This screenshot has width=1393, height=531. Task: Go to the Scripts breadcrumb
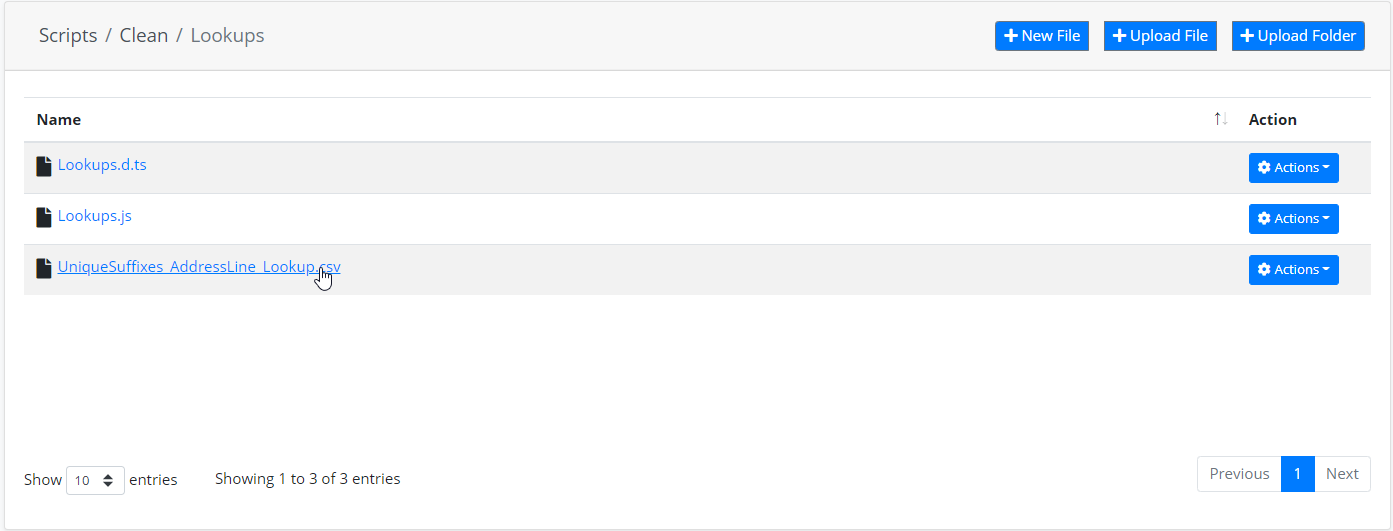pos(68,36)
